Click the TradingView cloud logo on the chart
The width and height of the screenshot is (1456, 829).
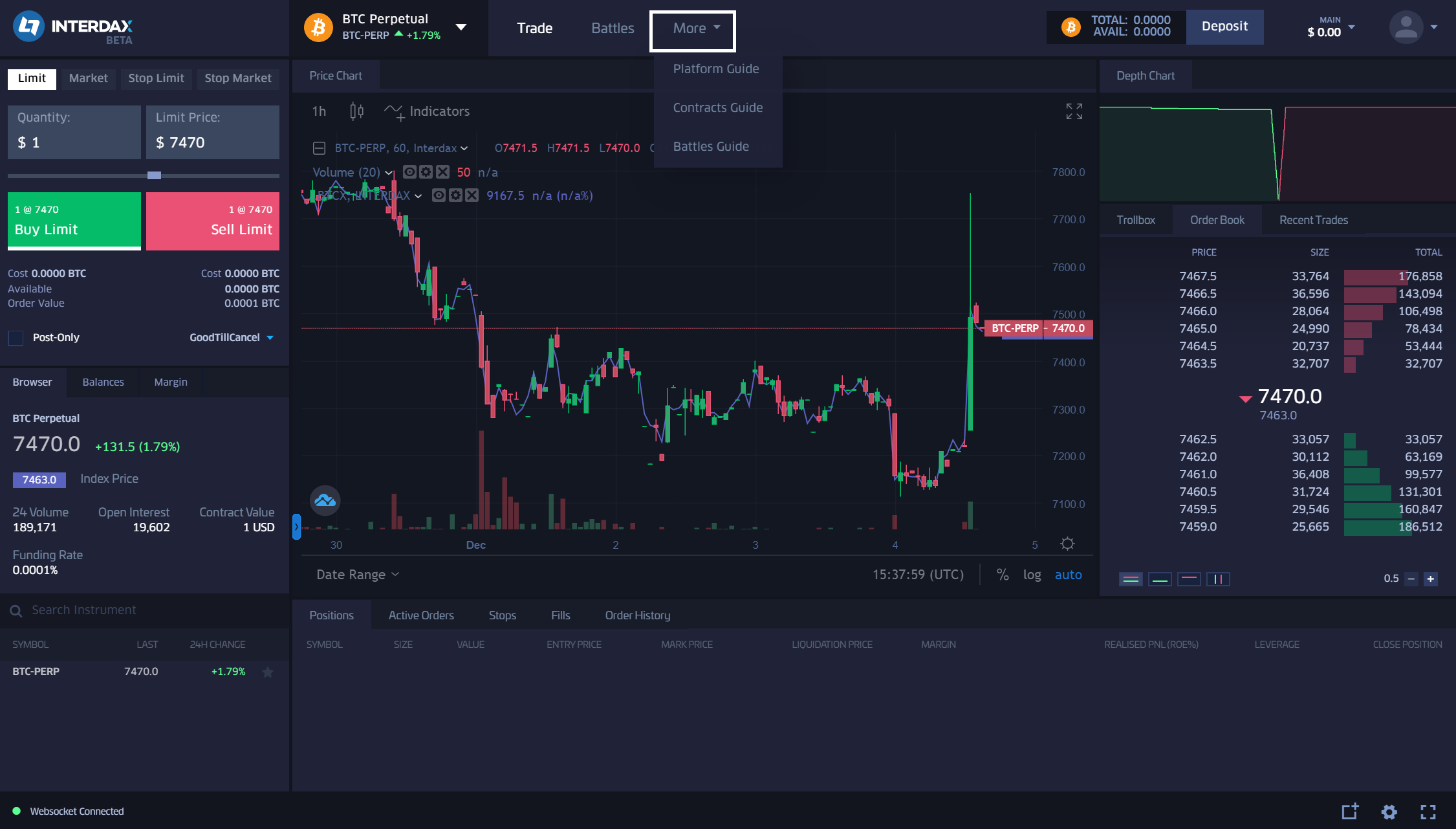[325, 500]
